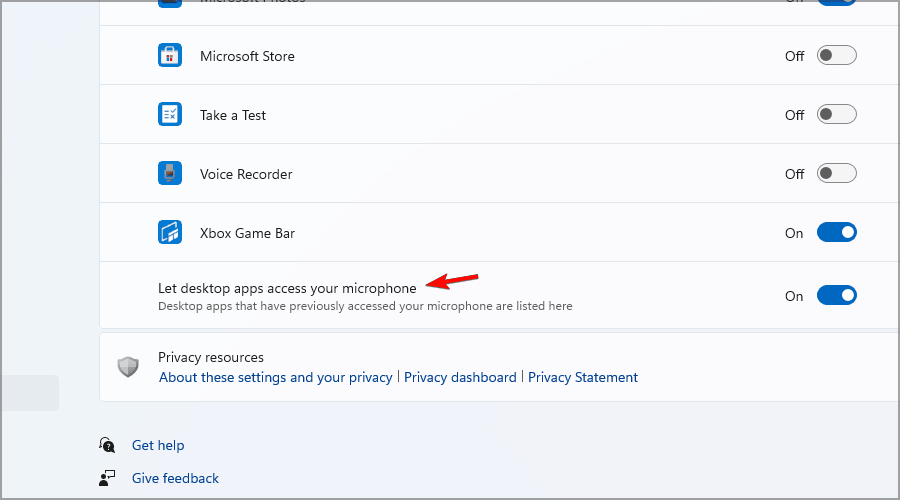
Task: Click the Give feedback person icon
Action: (x=107, y=478)
